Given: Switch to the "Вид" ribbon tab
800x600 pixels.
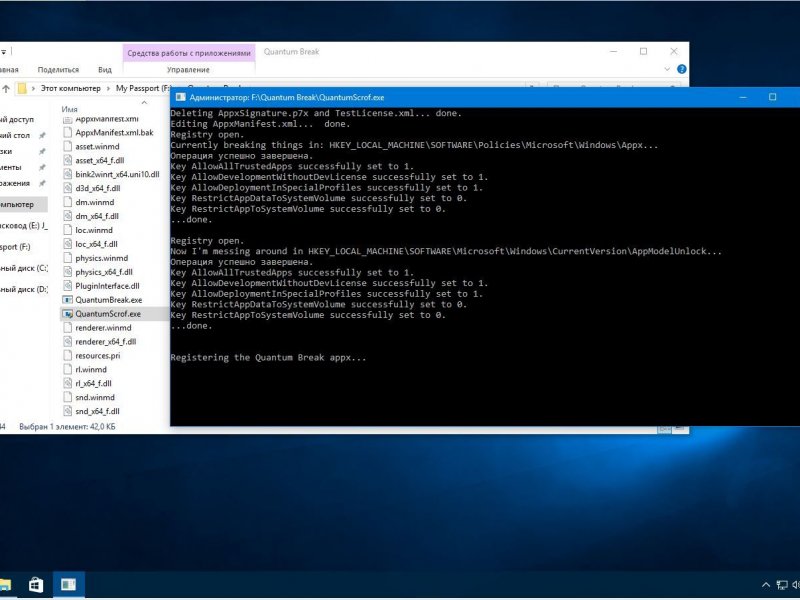Looking at the screenshot, I should pyautogui.click(x=105, y=69).
